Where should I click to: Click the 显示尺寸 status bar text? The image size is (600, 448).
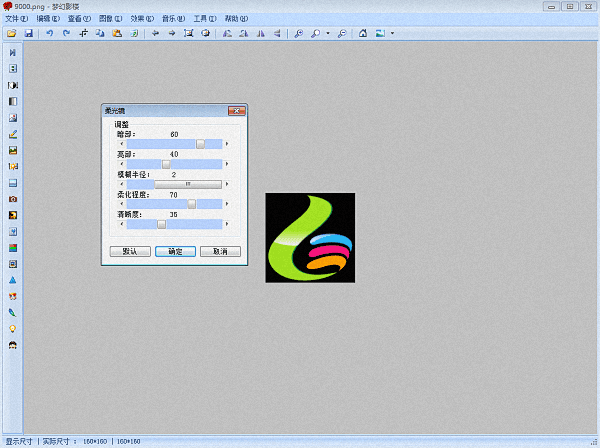pos(19,441)
